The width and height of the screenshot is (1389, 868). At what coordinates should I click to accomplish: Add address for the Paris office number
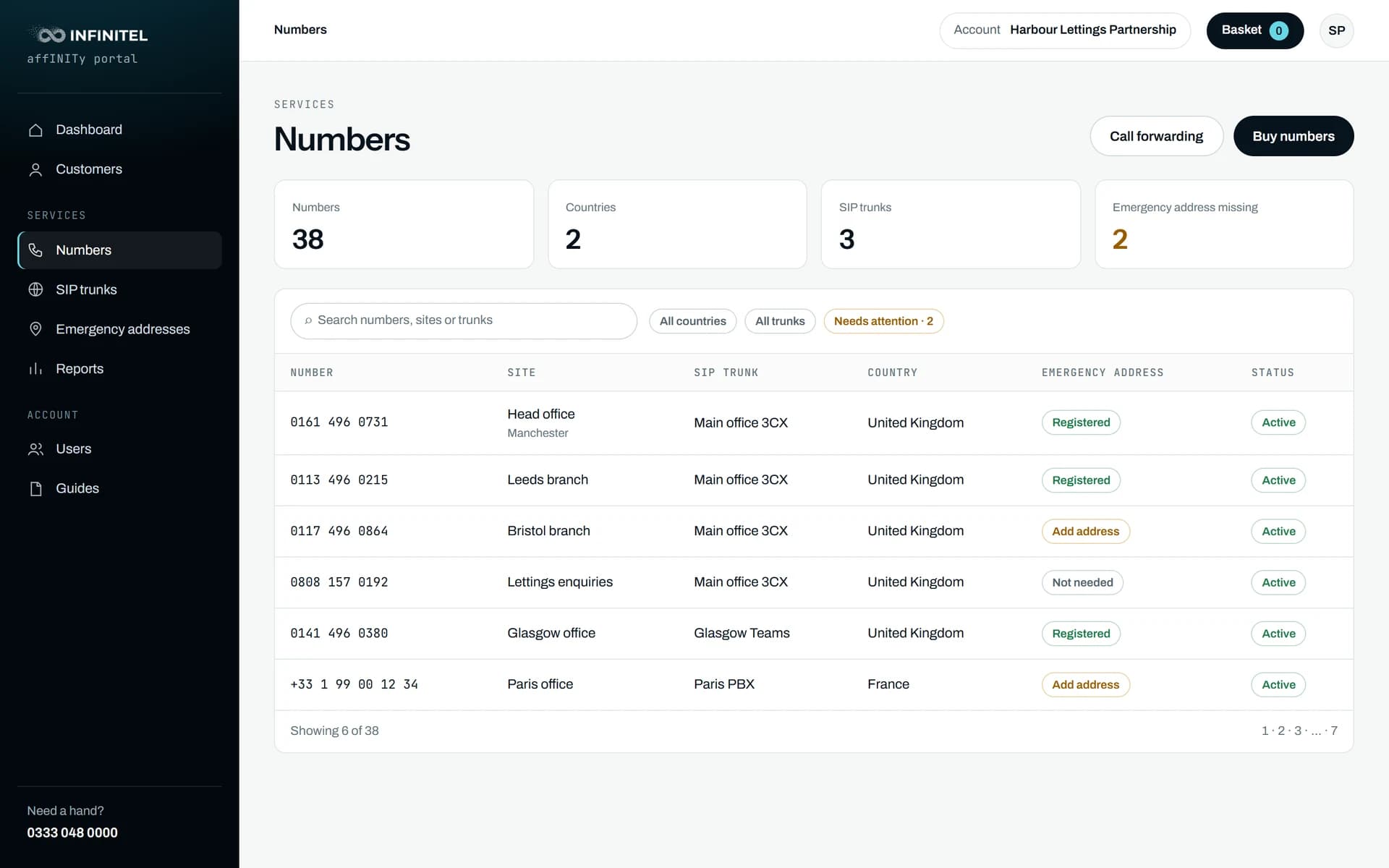1085,685
